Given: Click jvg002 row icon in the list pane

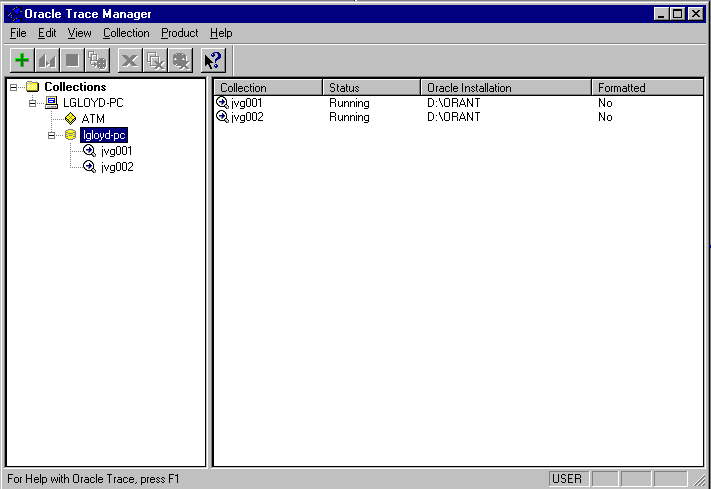Looking at the screenshot, I should pyautogui.click(x=222, y=117).
